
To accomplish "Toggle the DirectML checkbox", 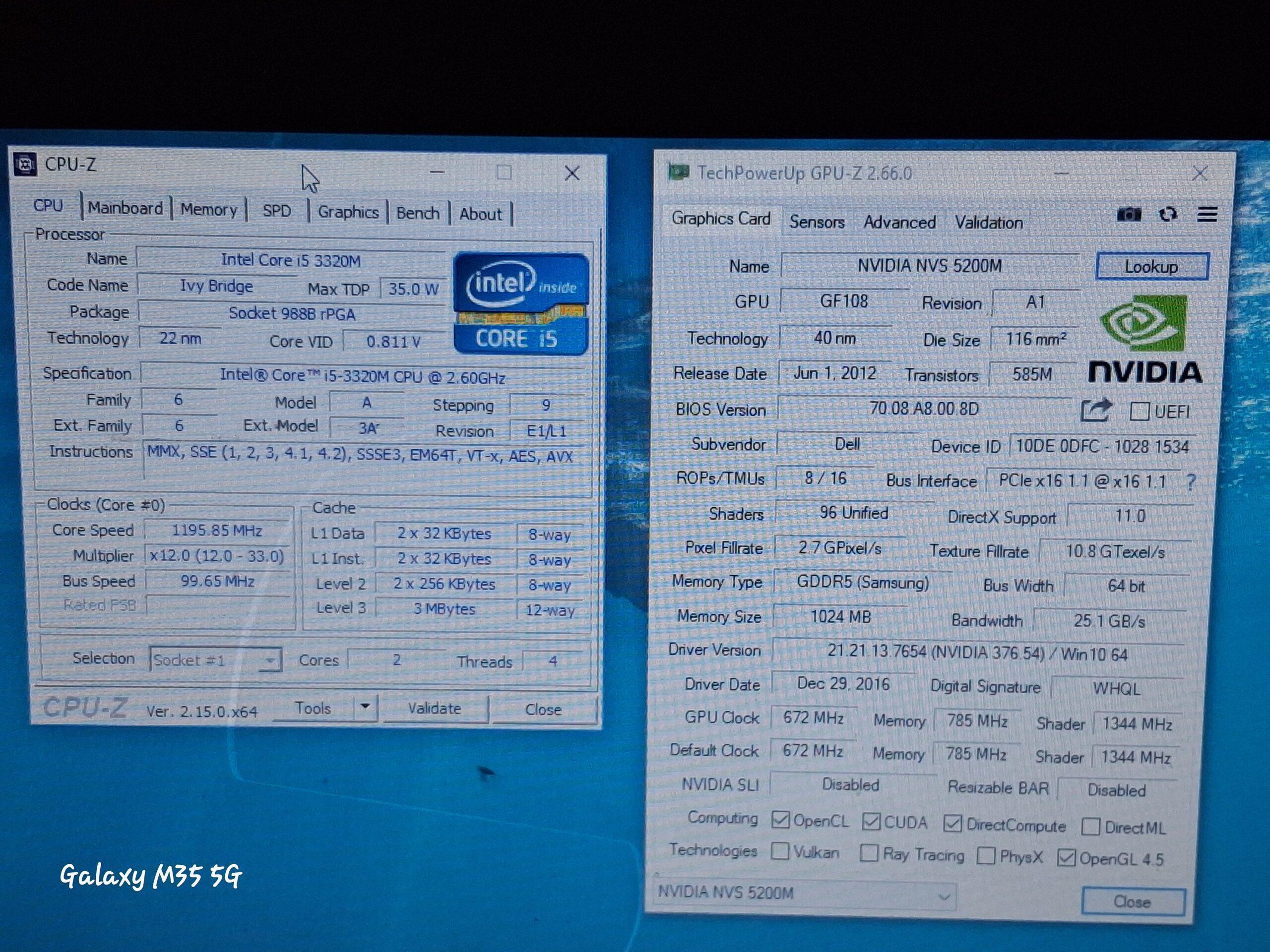I will pyautogui.click(x=1090, y=827).
